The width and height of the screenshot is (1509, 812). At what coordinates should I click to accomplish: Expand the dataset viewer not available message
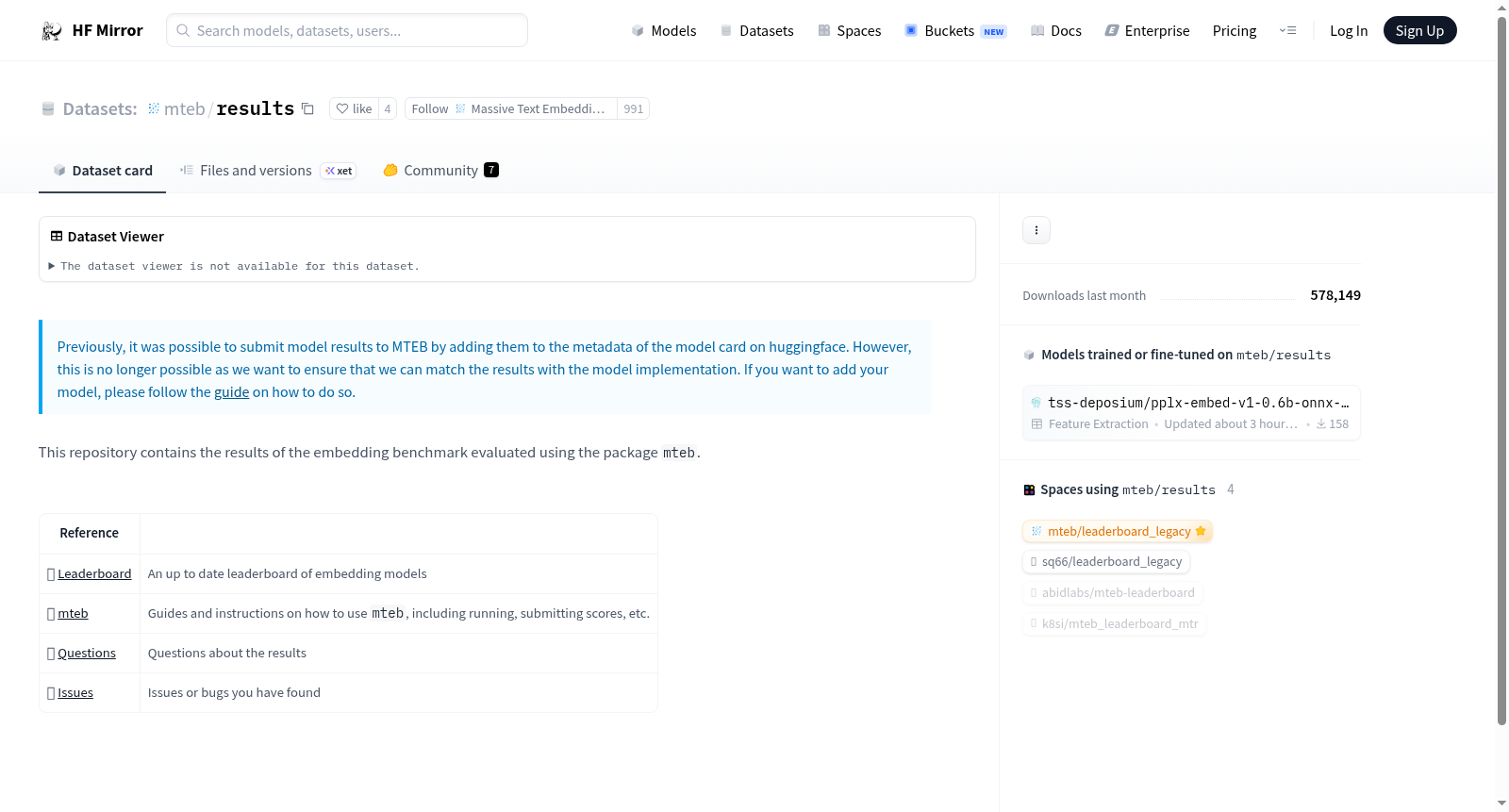pyautogui.click(x=235, y=266)
